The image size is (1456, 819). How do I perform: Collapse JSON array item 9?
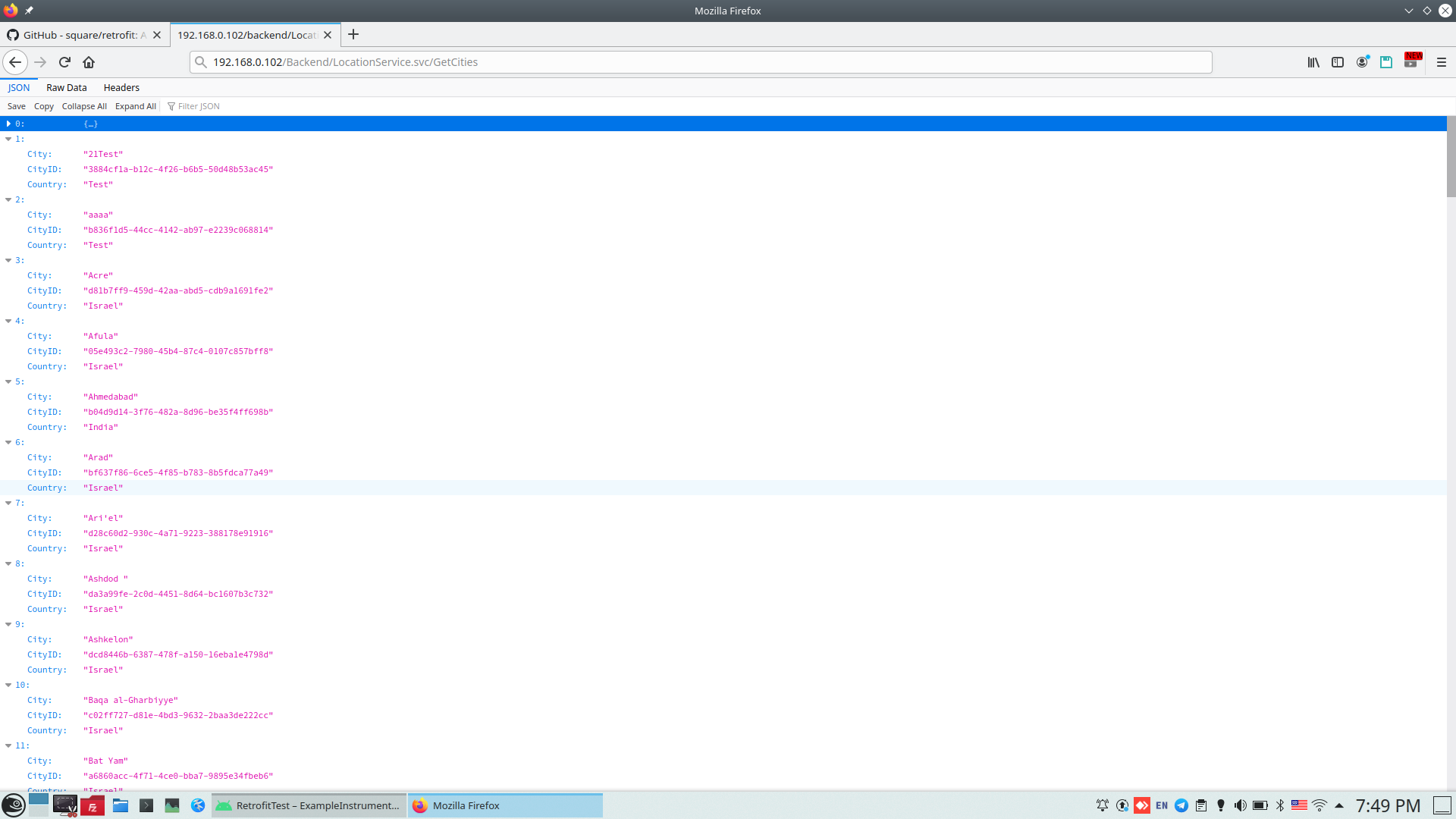(8, 624)
